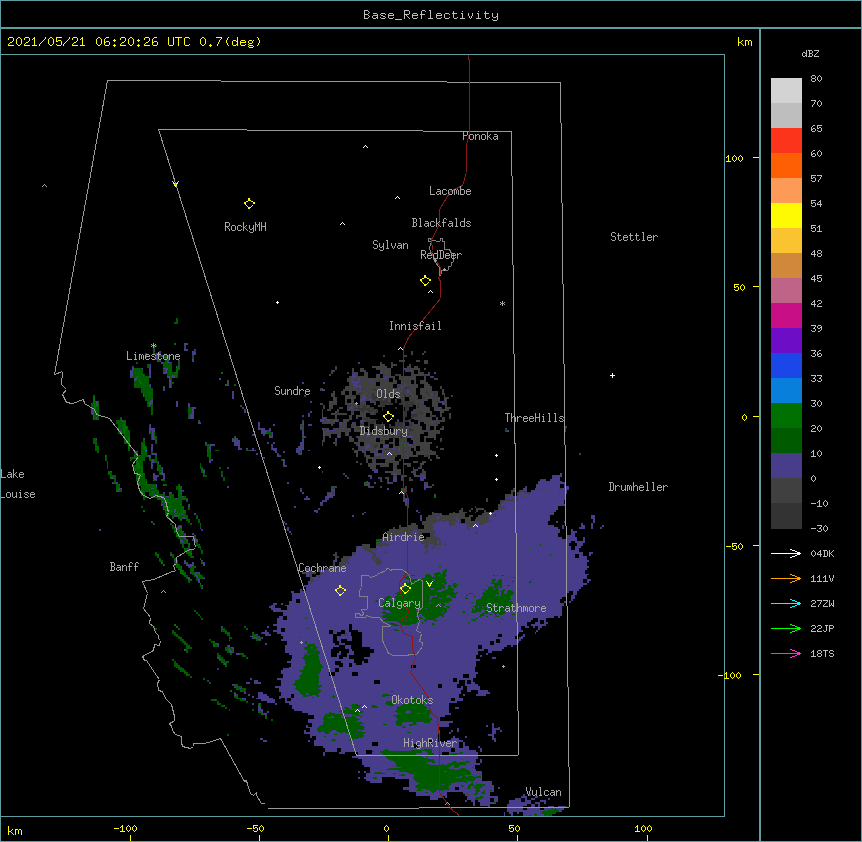Click the yellow marker inside Calgary boundary
The width and height of the screenshot is (862, 842).
tap(405, 589)
